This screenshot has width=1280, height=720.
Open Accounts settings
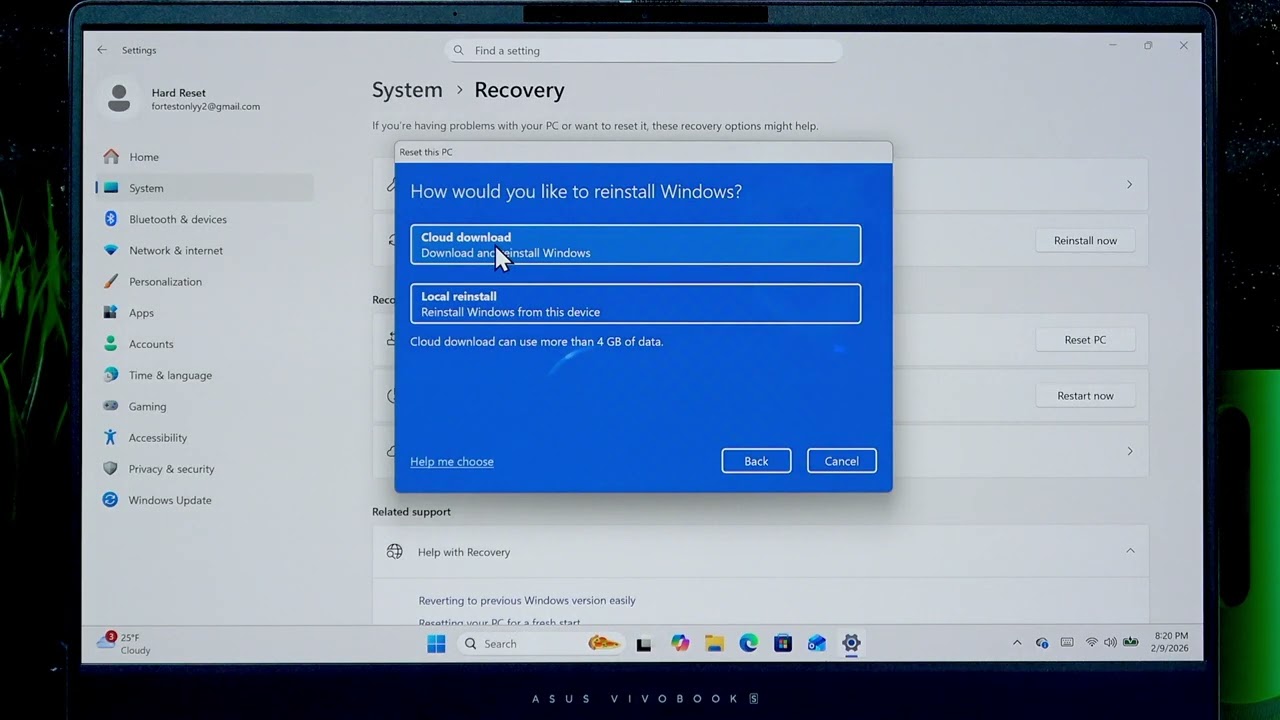point(205,344)
